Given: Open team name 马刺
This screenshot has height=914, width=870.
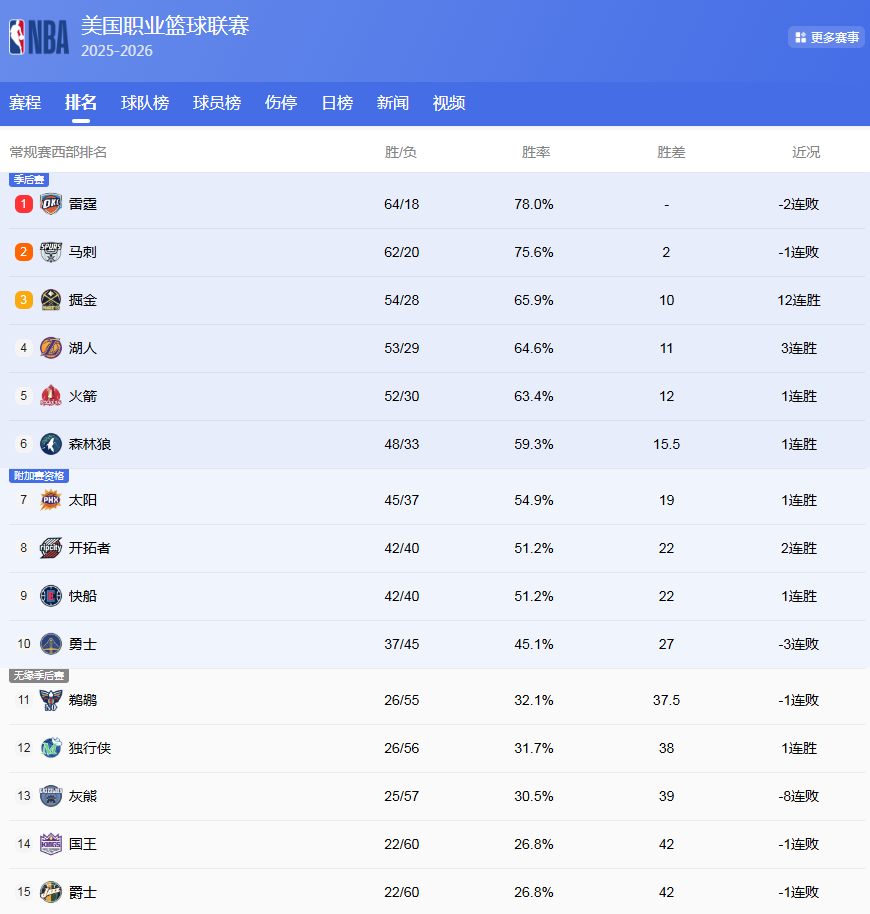Looking at the screenshot, I should [x=83, y=252].
